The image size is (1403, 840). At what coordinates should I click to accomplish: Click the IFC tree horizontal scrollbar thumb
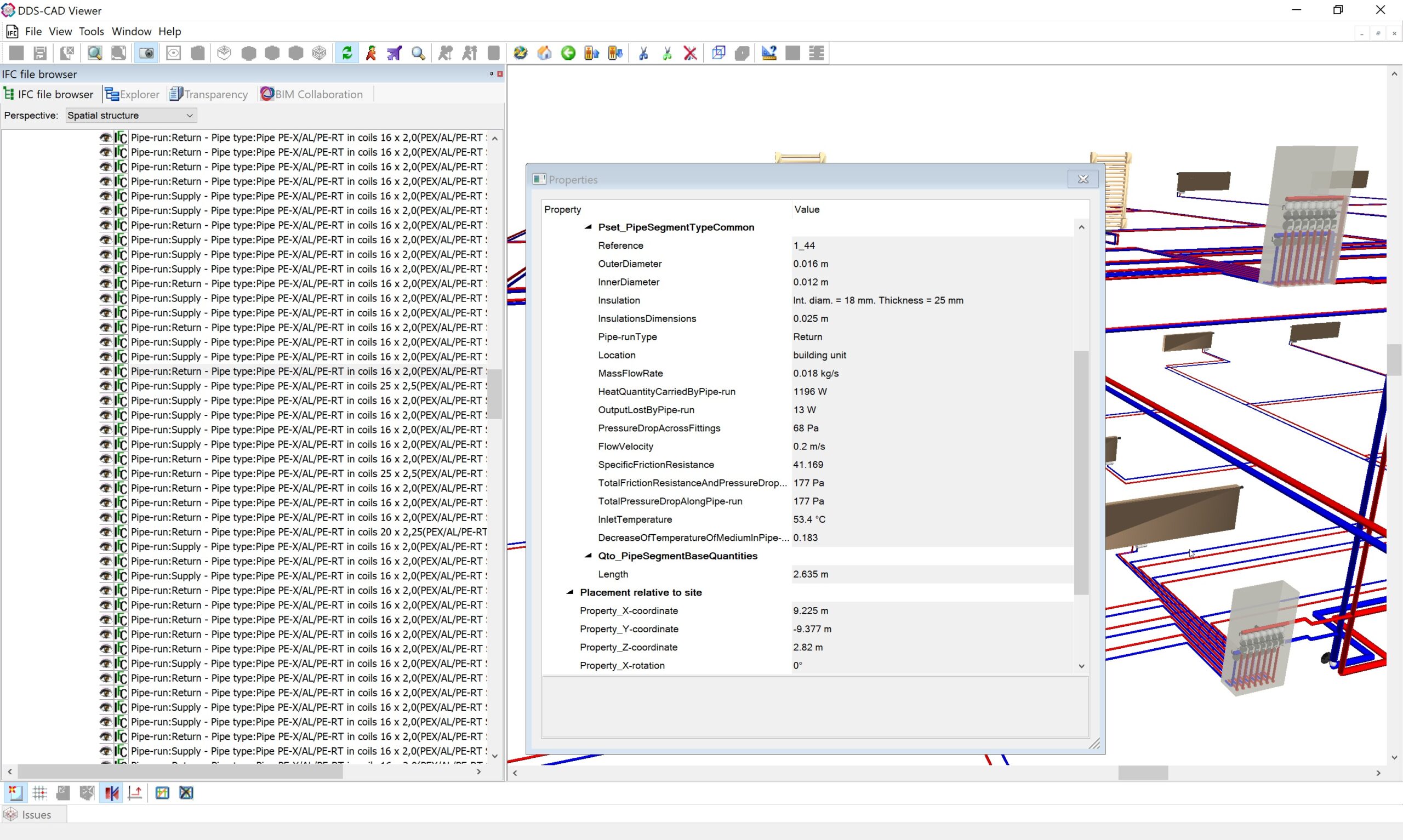coord(180,772)
